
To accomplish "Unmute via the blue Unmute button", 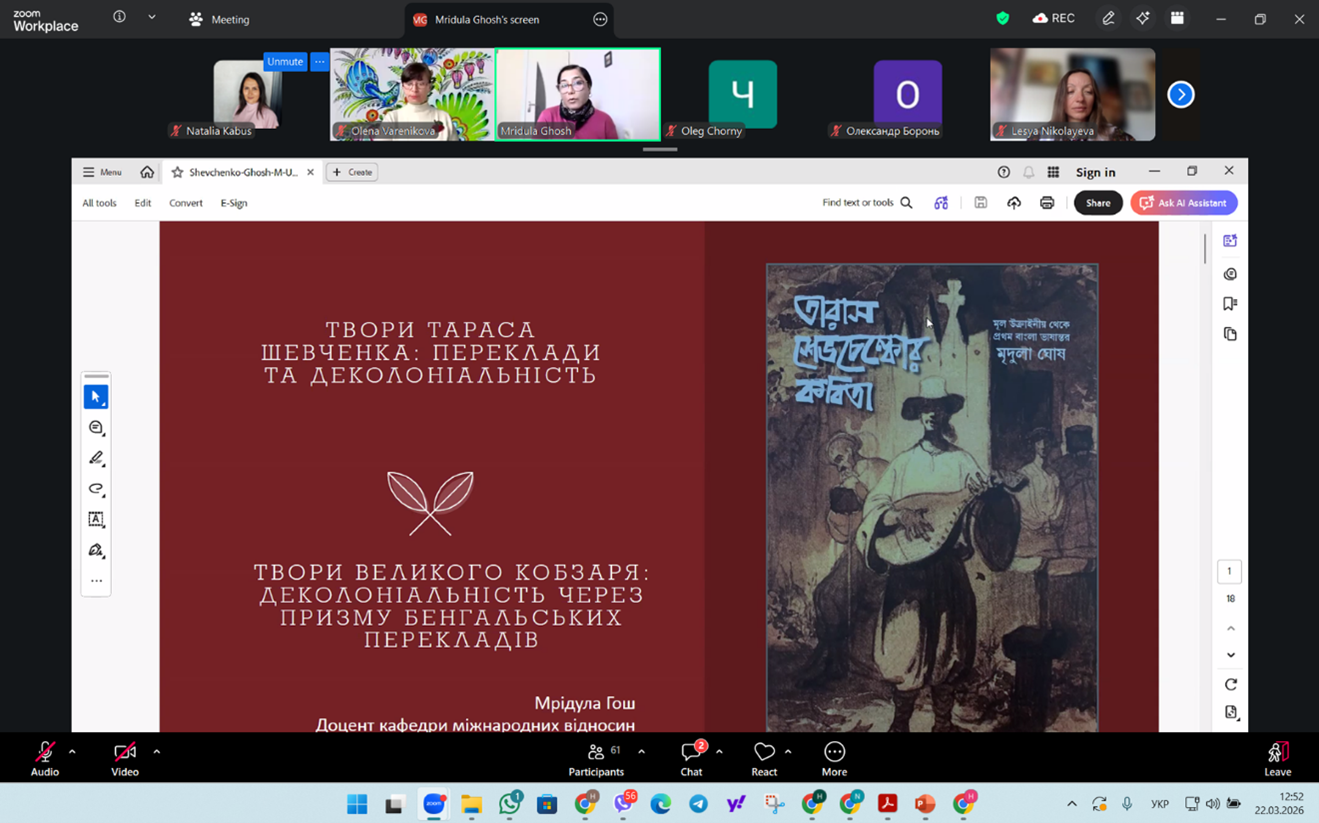I will point(285,61).
